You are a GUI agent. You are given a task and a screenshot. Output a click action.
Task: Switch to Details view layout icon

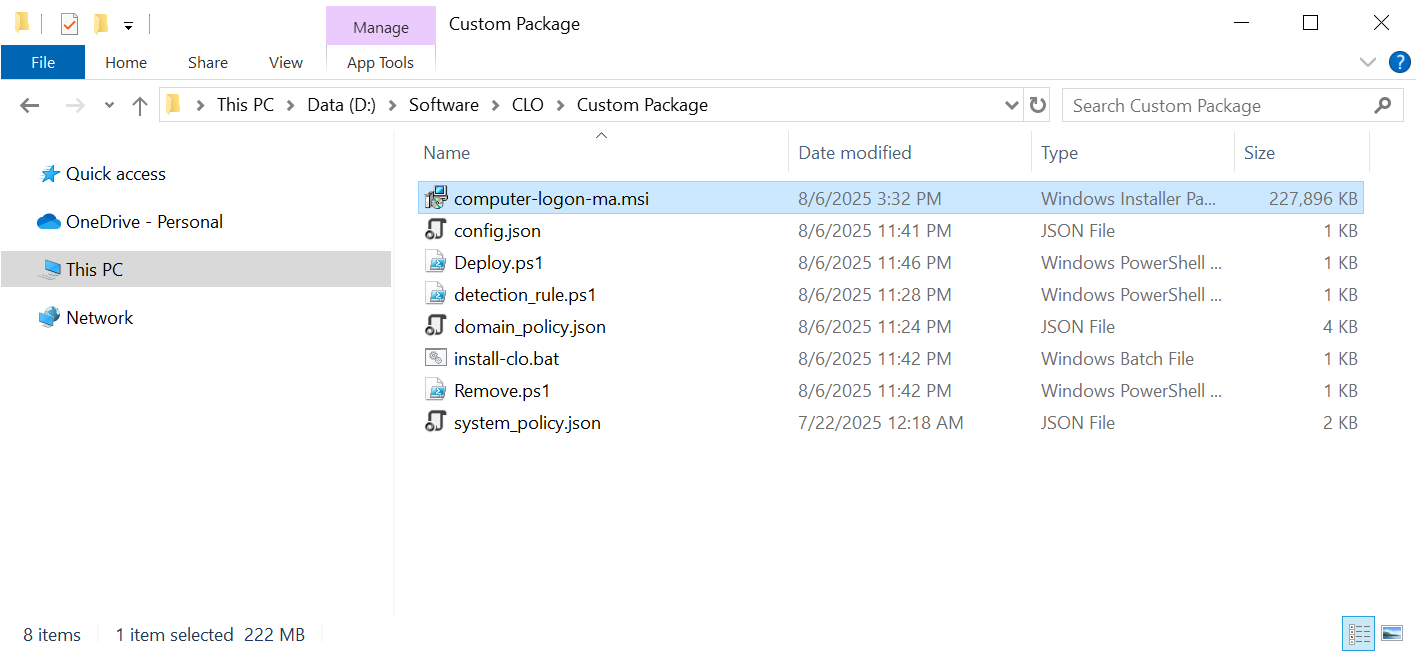pos(1359,634)
